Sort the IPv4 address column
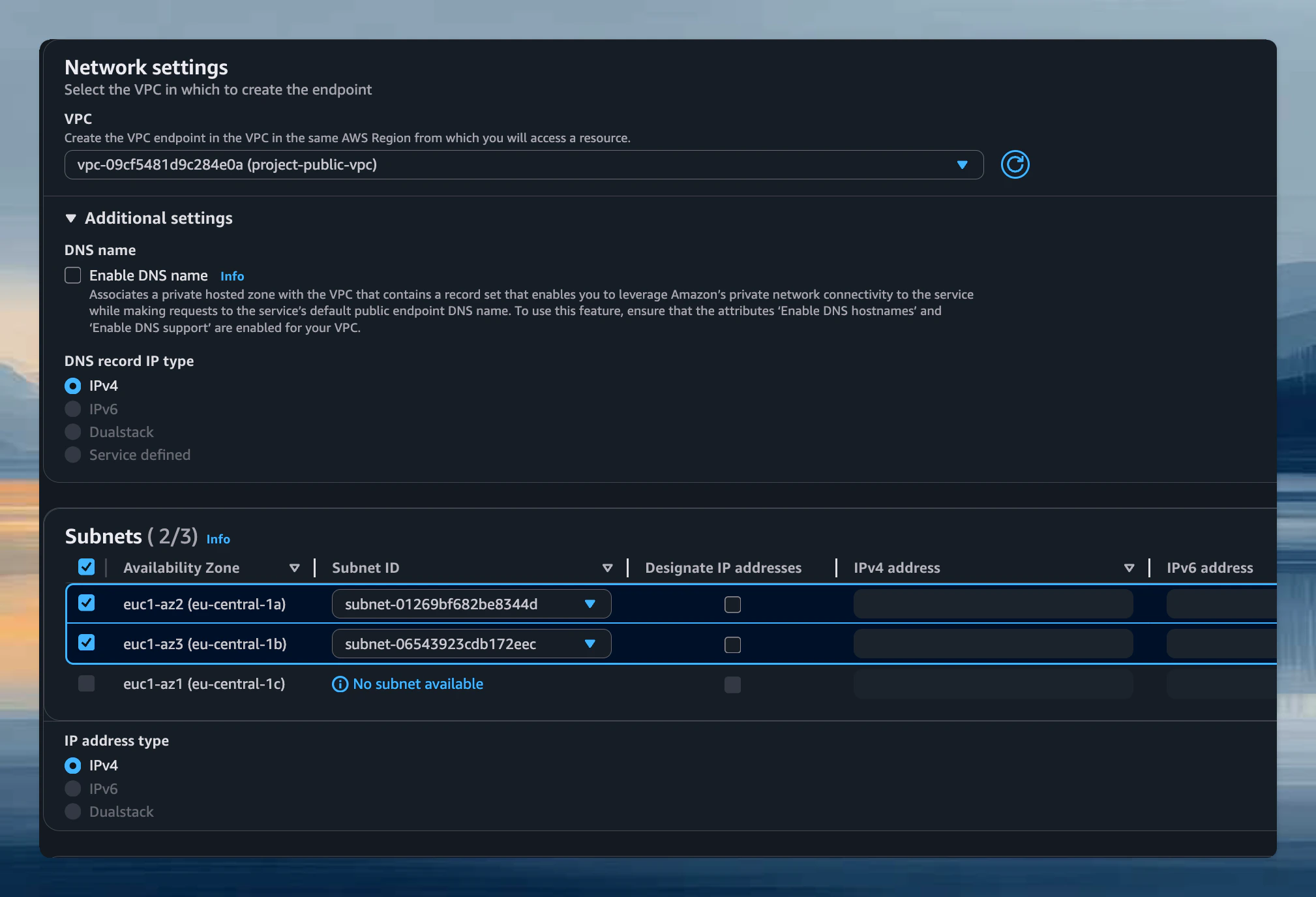The width and height of the screenshot is (1316, 897). click(x=1129, y=568)
